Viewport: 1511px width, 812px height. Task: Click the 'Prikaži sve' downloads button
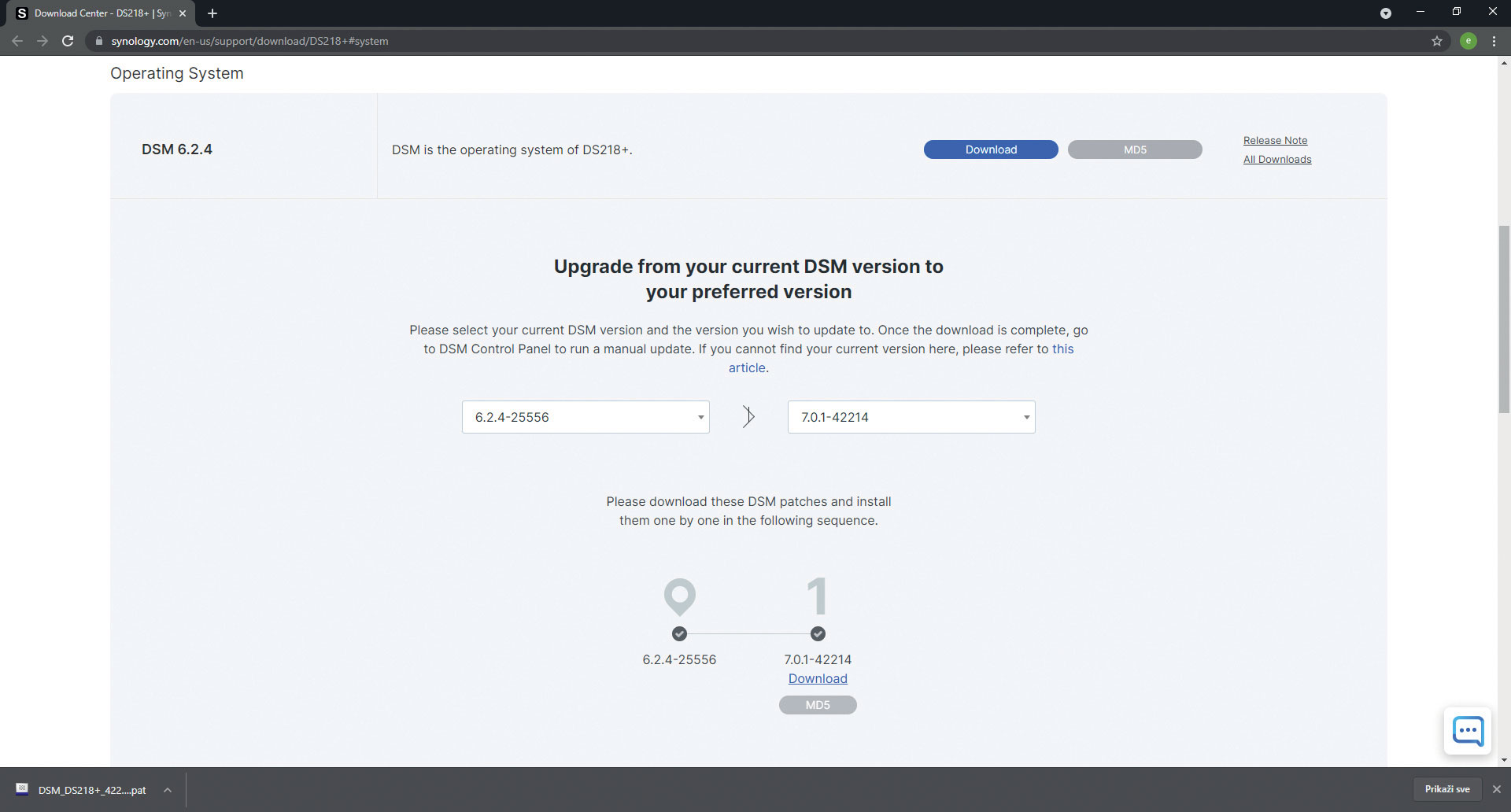pos(1447,789)
